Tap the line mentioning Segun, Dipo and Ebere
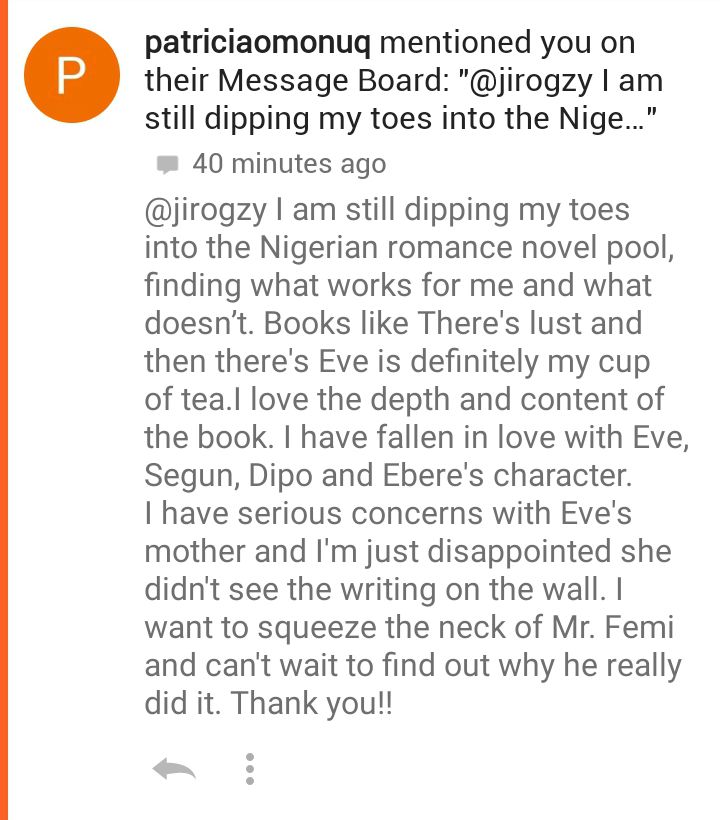Screen dimensions: 720x820 pos(388,476)
